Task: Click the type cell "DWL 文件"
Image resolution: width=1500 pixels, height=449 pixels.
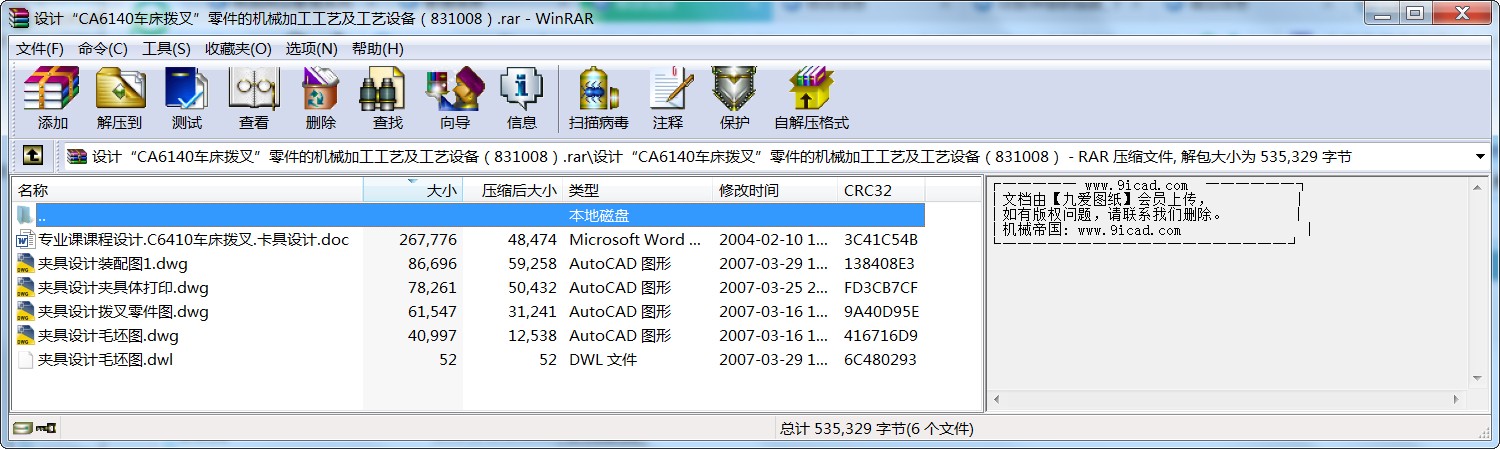Action: tap(603, 360)
